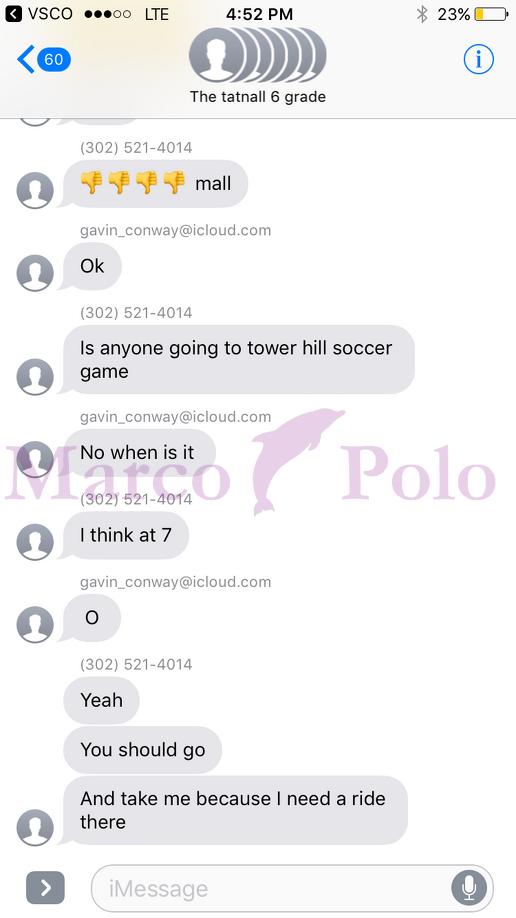Return to VSCO app via back arrow
Image resolution: width=516 pixels, height=918 pixels.
[13, 13]
